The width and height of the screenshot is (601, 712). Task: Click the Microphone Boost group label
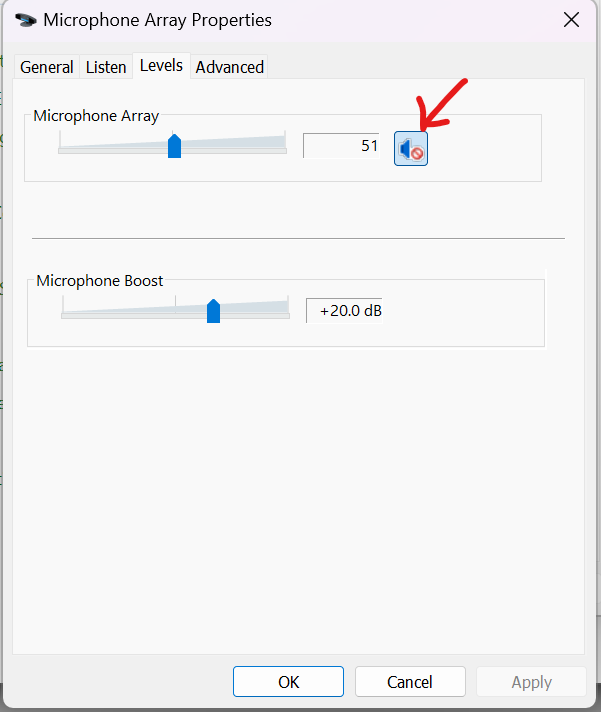pyautogui.click(x=100, y=281)
